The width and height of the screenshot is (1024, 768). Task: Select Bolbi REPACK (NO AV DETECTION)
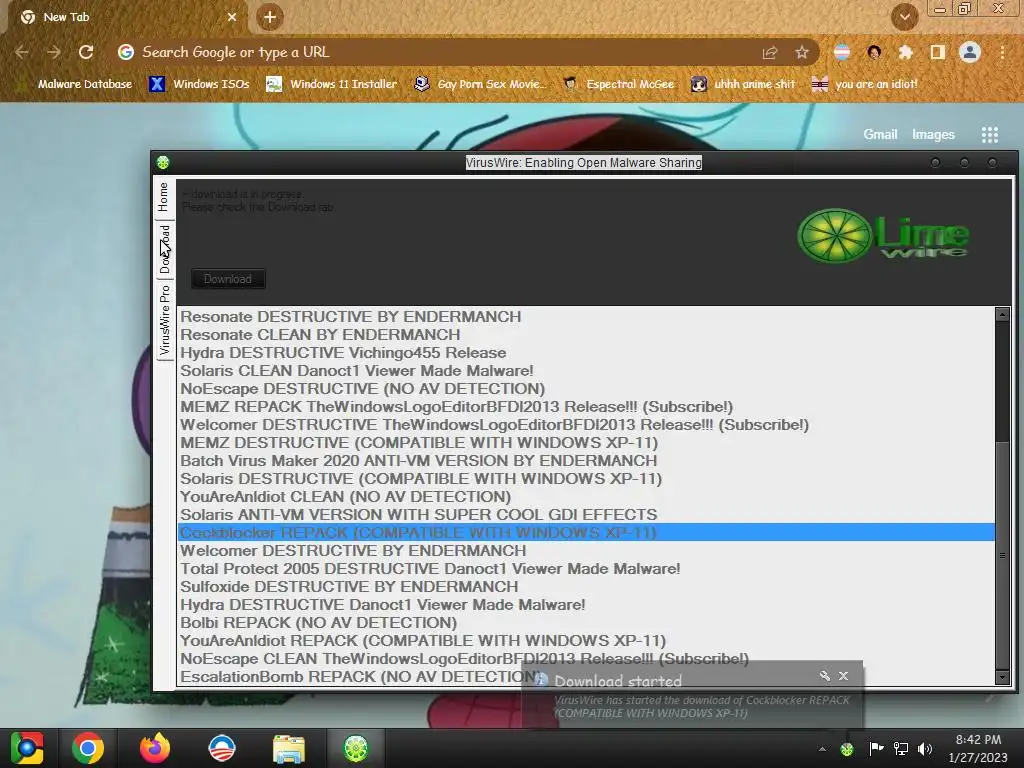586,623
